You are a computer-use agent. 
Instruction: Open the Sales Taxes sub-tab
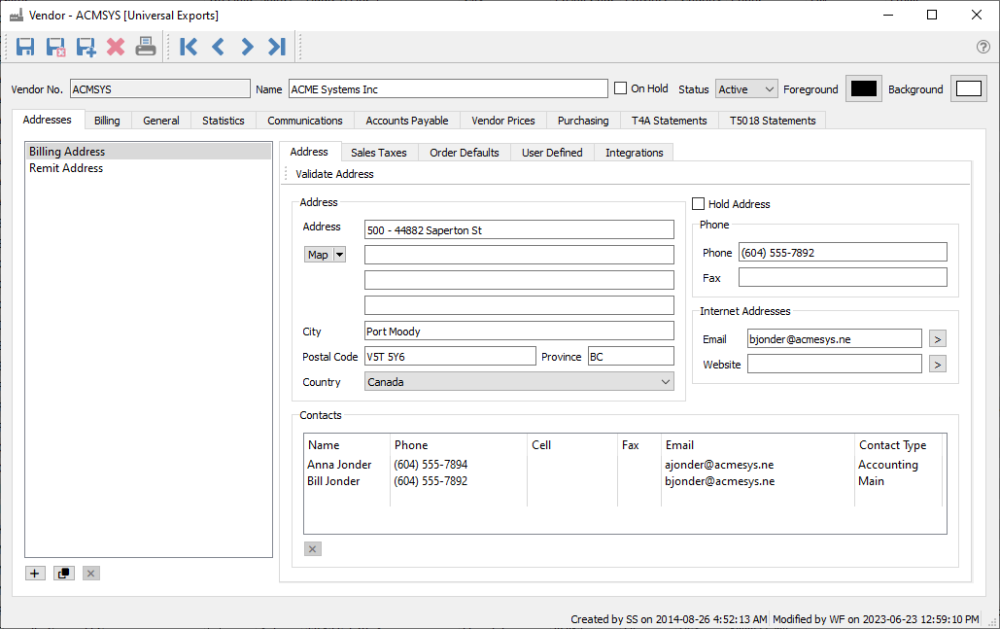pyautogui.click(x=378, y=152)
